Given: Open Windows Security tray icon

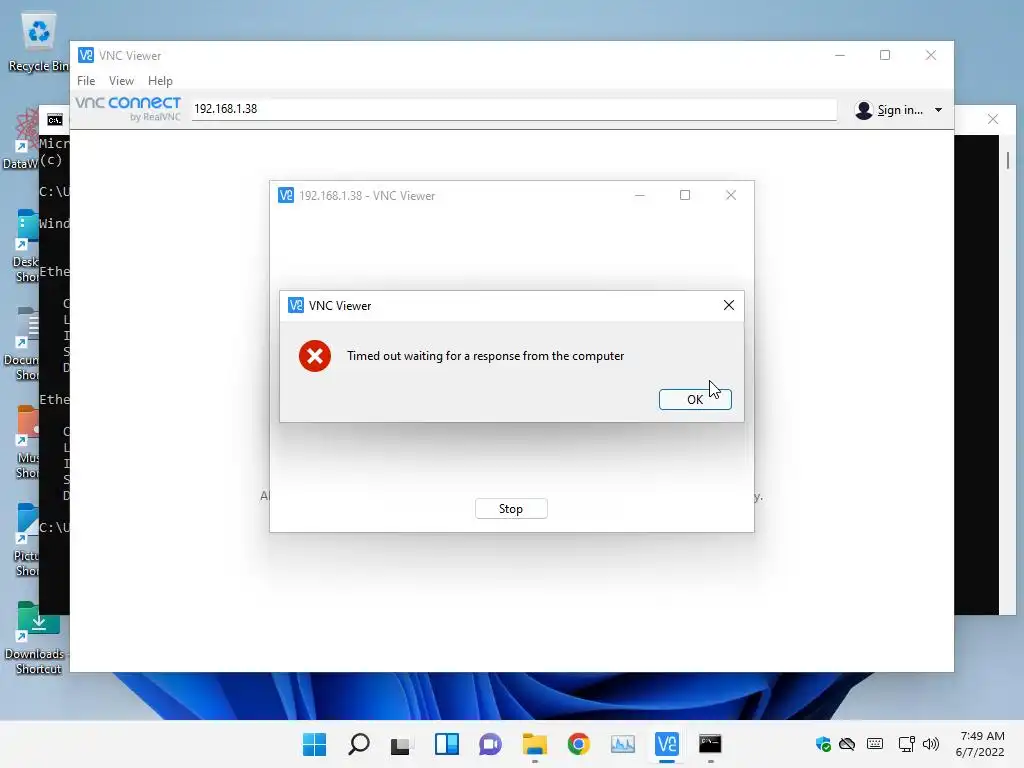Looking at the screenshot, I should pos(823,744).
